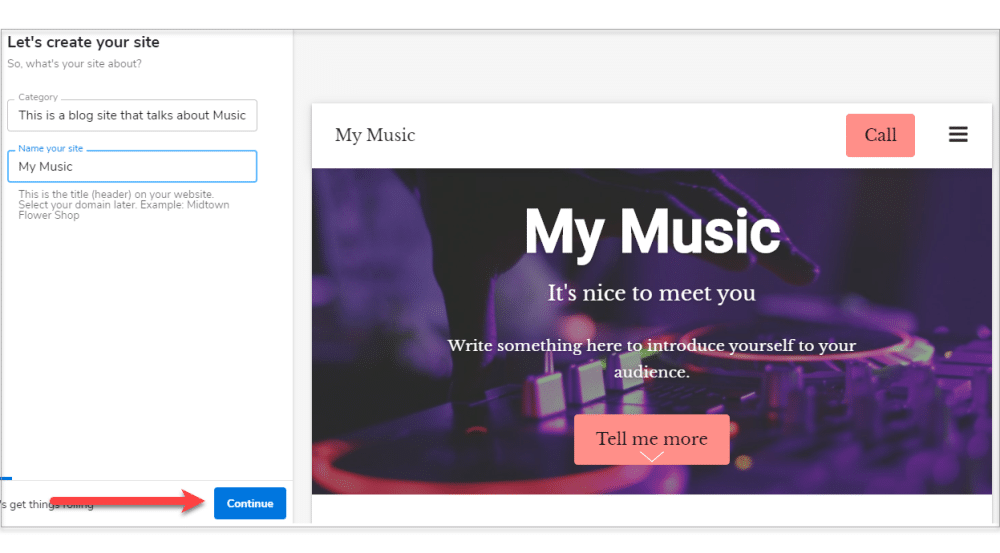Focus the Category input field
1000x553 pixels.
tap(132, 116)
